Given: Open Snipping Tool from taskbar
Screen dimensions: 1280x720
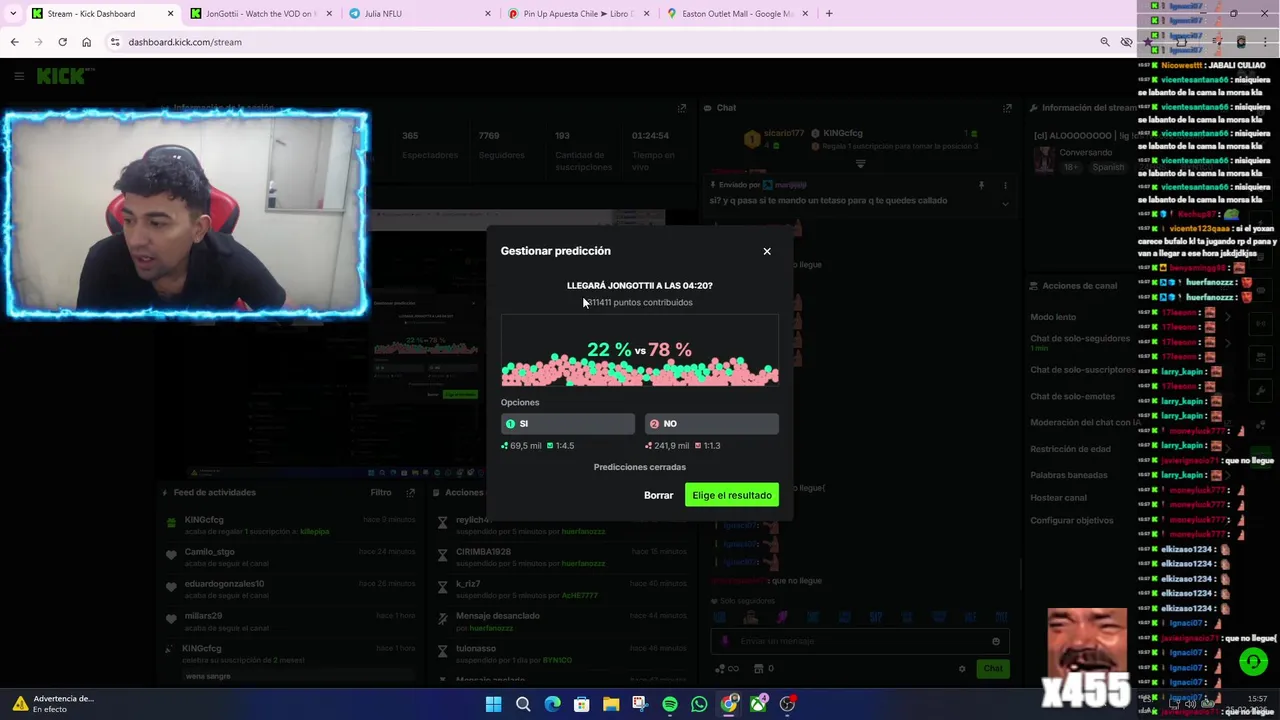Looking at the screenshot, I should point(640,704).
